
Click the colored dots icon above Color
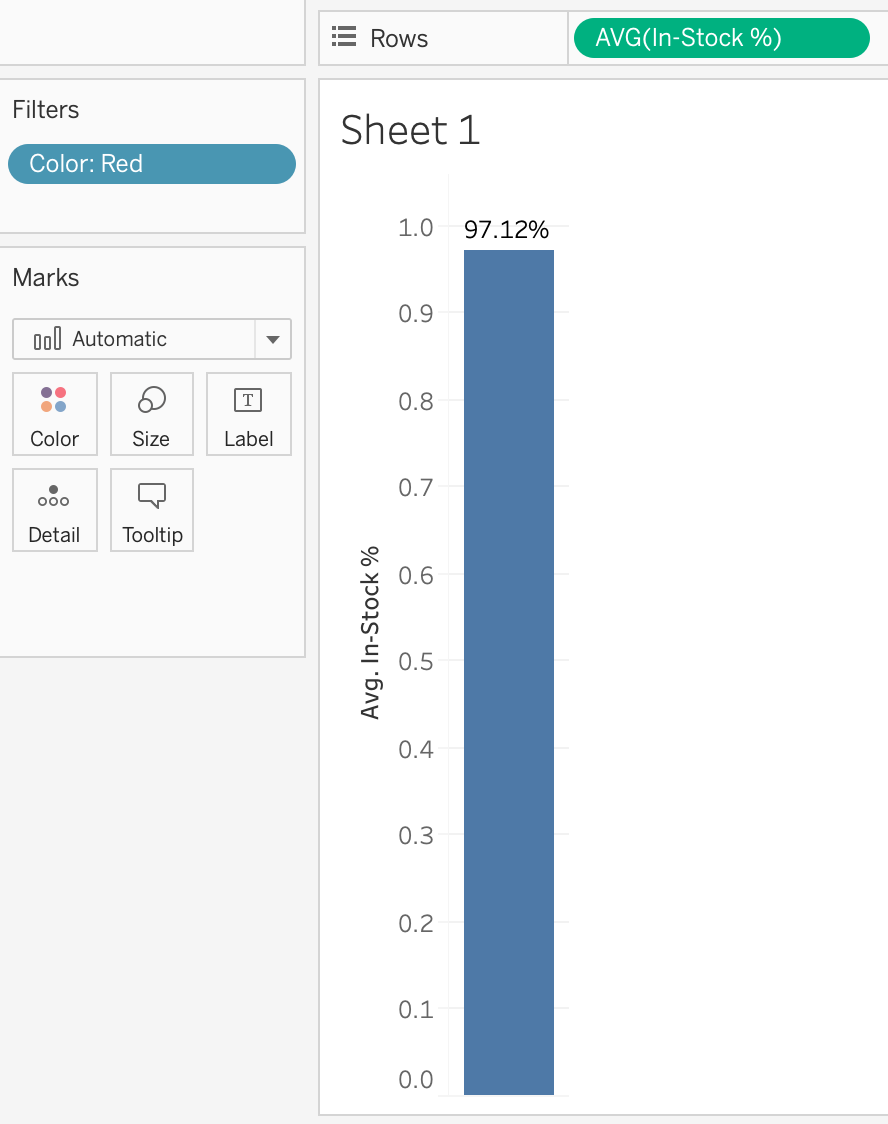tap(54, 398)
